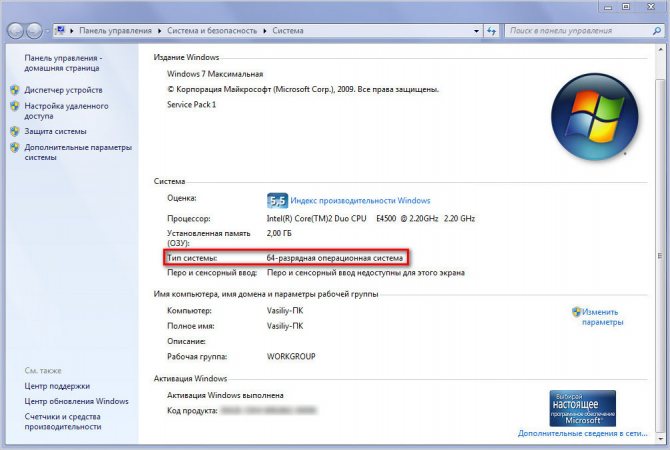Expand arrow after Система и безопасность breadcrumb
Viewport: 670px width, 450px height.
pyautogui.click(x=264, y=31)
